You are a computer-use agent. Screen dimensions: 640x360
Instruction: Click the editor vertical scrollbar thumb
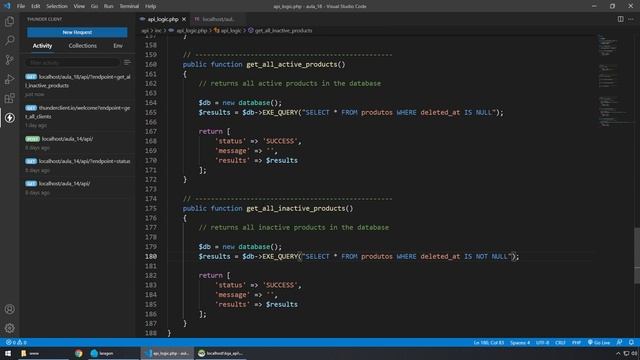(x=637, y=256)
